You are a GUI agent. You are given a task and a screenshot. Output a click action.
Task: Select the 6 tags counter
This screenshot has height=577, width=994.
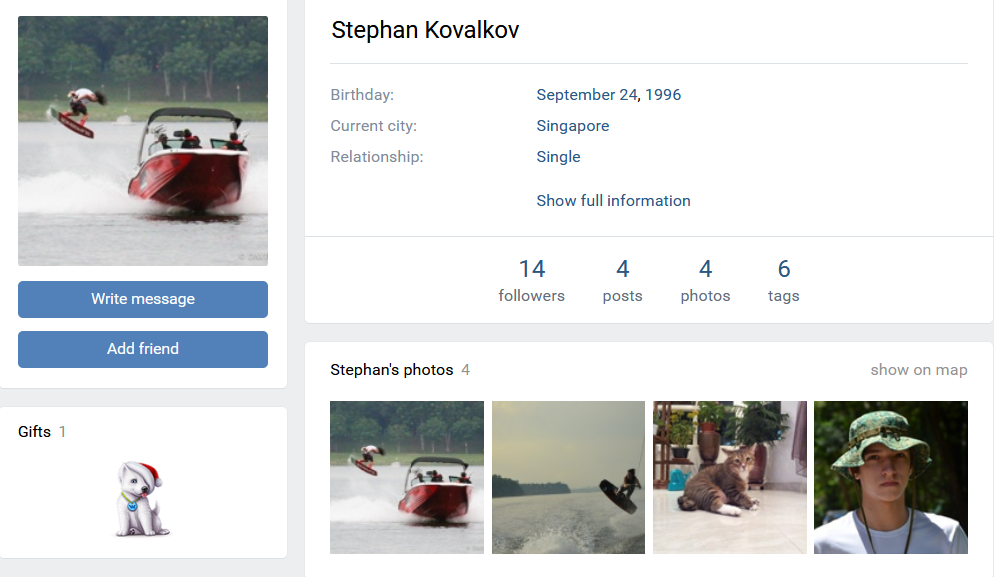point(783,280)
